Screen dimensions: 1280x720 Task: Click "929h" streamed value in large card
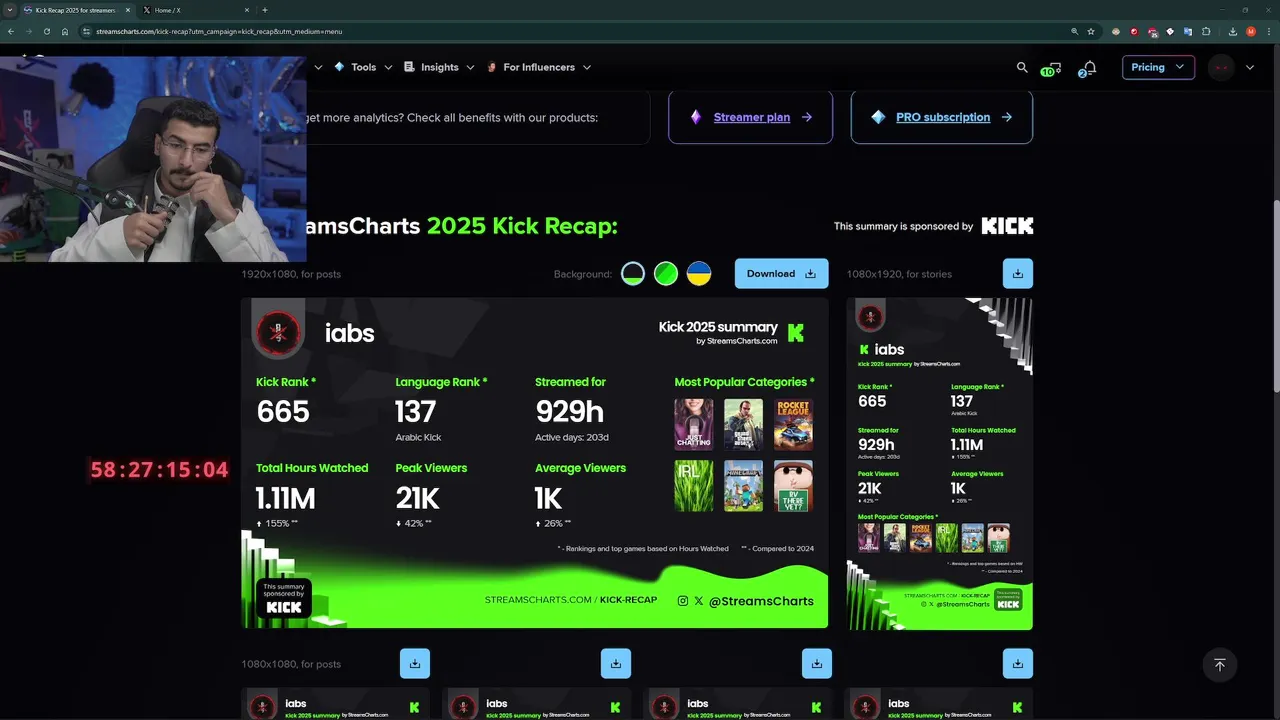[x=570, y=412]
